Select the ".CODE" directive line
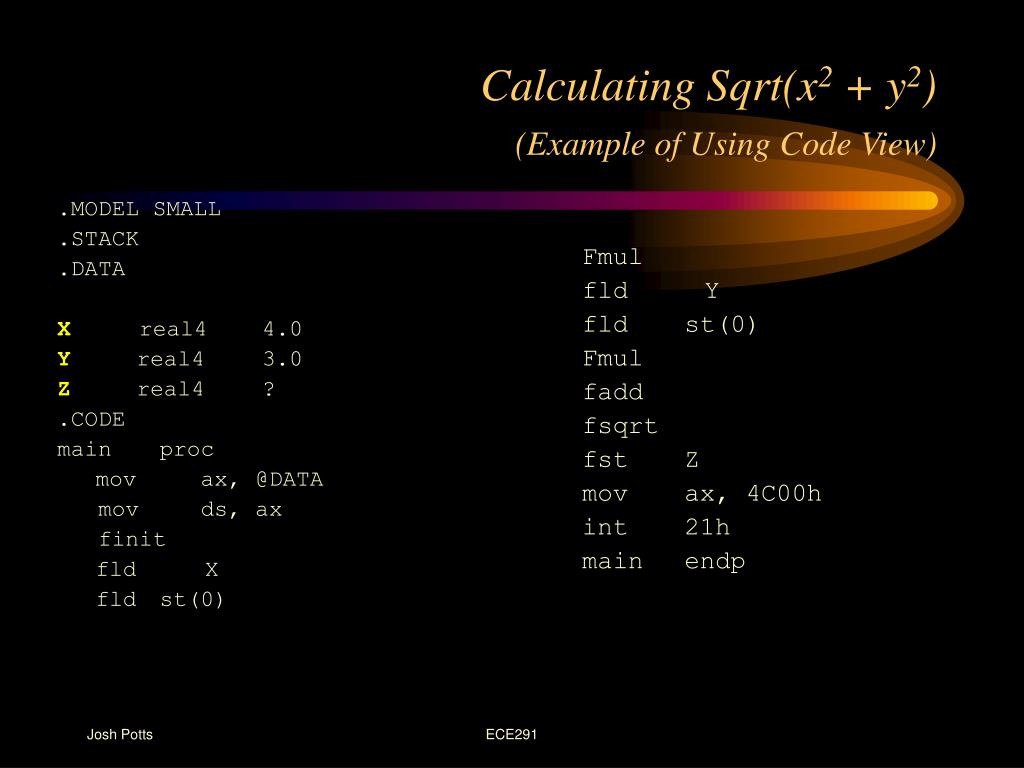The width and height of the screenshot is (1024, 768). click(91, 419)
